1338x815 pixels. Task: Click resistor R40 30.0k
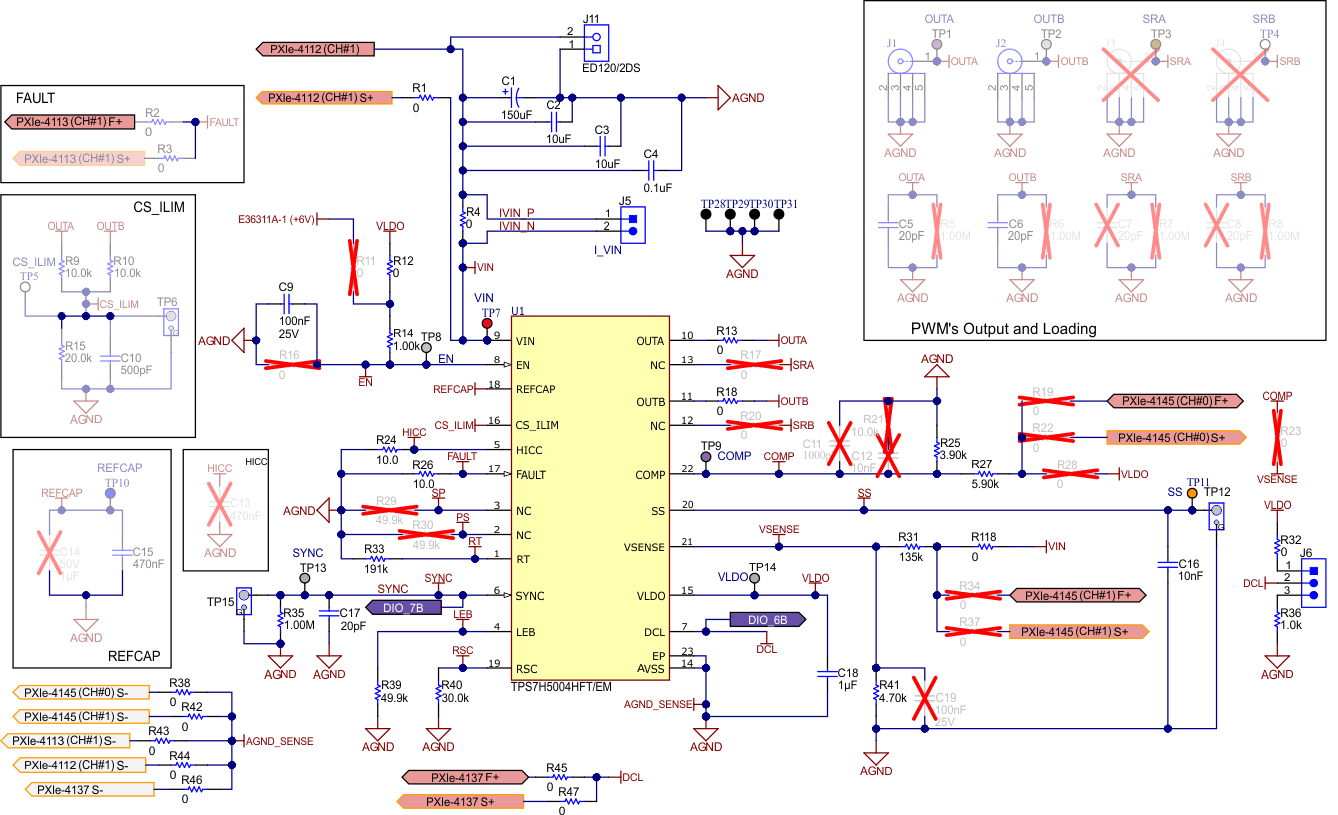439,693
